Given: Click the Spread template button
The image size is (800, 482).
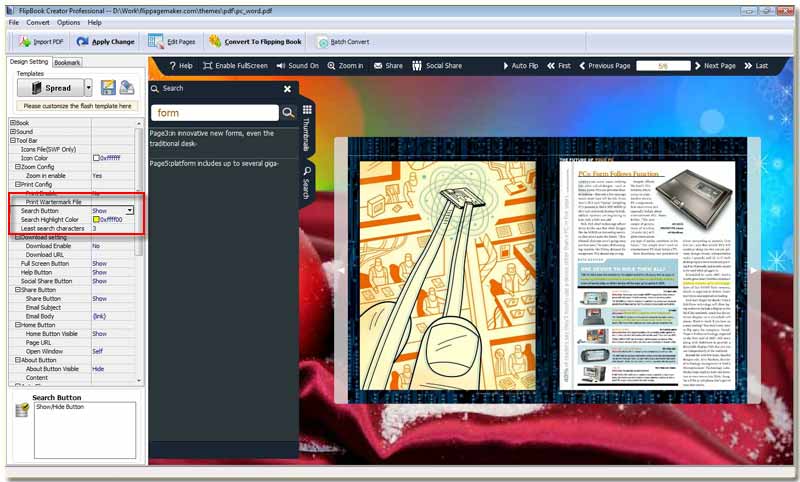Looking at the screenshot, I should point(51,88).
